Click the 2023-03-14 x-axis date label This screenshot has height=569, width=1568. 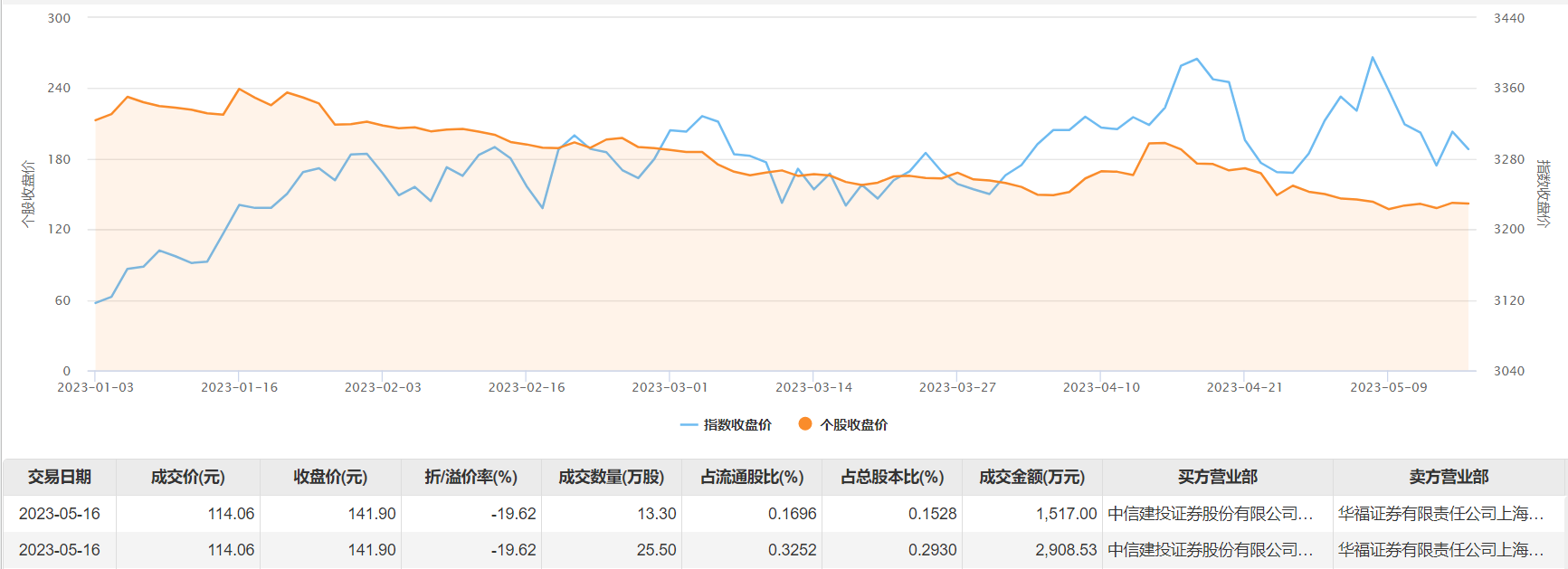(813, 387)
